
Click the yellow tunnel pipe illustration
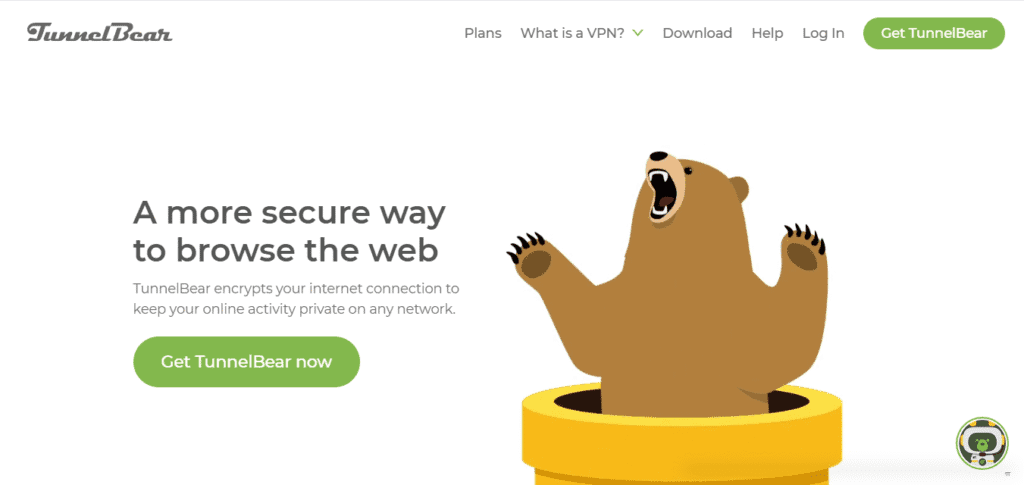coord(682,434)
